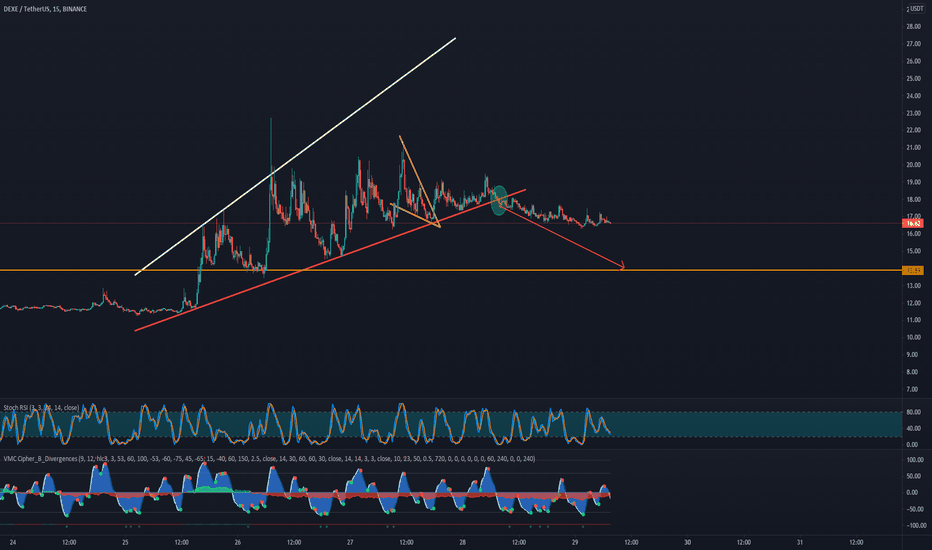The width and height of the screenshot is (932, 550).
Task: Click the 50.00 level on VMC scale
Action: 914,476
